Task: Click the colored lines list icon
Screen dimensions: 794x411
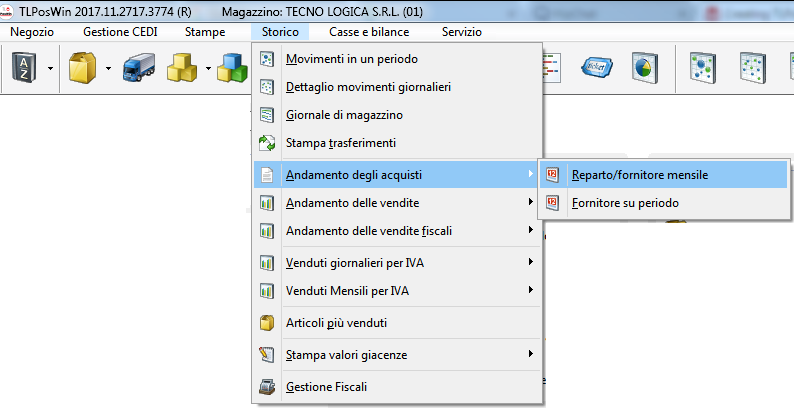Action: coord(551,68)
